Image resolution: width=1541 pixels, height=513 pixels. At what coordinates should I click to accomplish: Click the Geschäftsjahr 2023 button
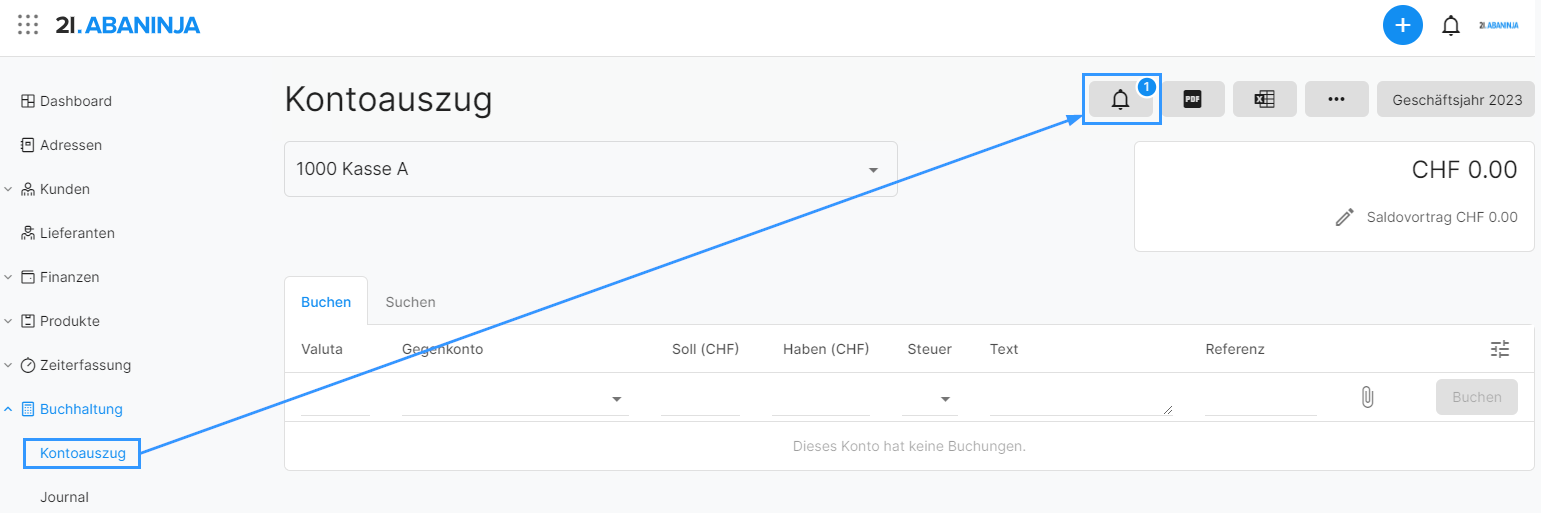pyautogui.click(x=1456, y=99)
